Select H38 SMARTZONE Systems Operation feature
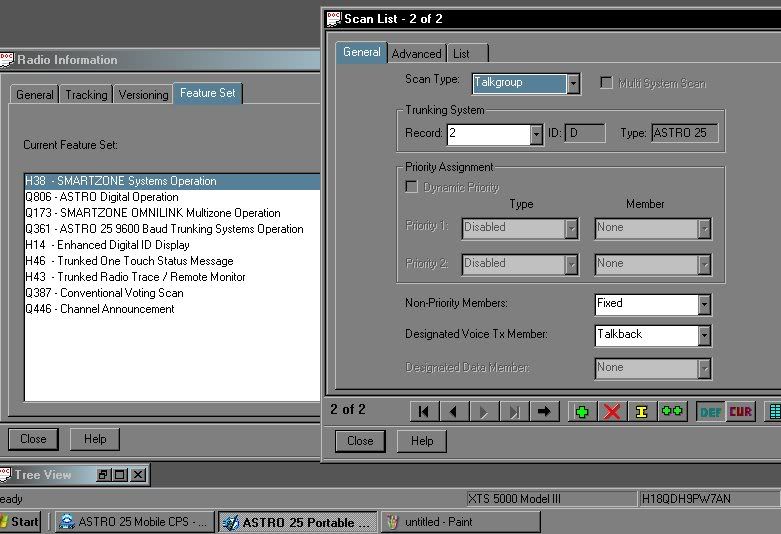Screen dimensions: 781x534 [172, 181]
